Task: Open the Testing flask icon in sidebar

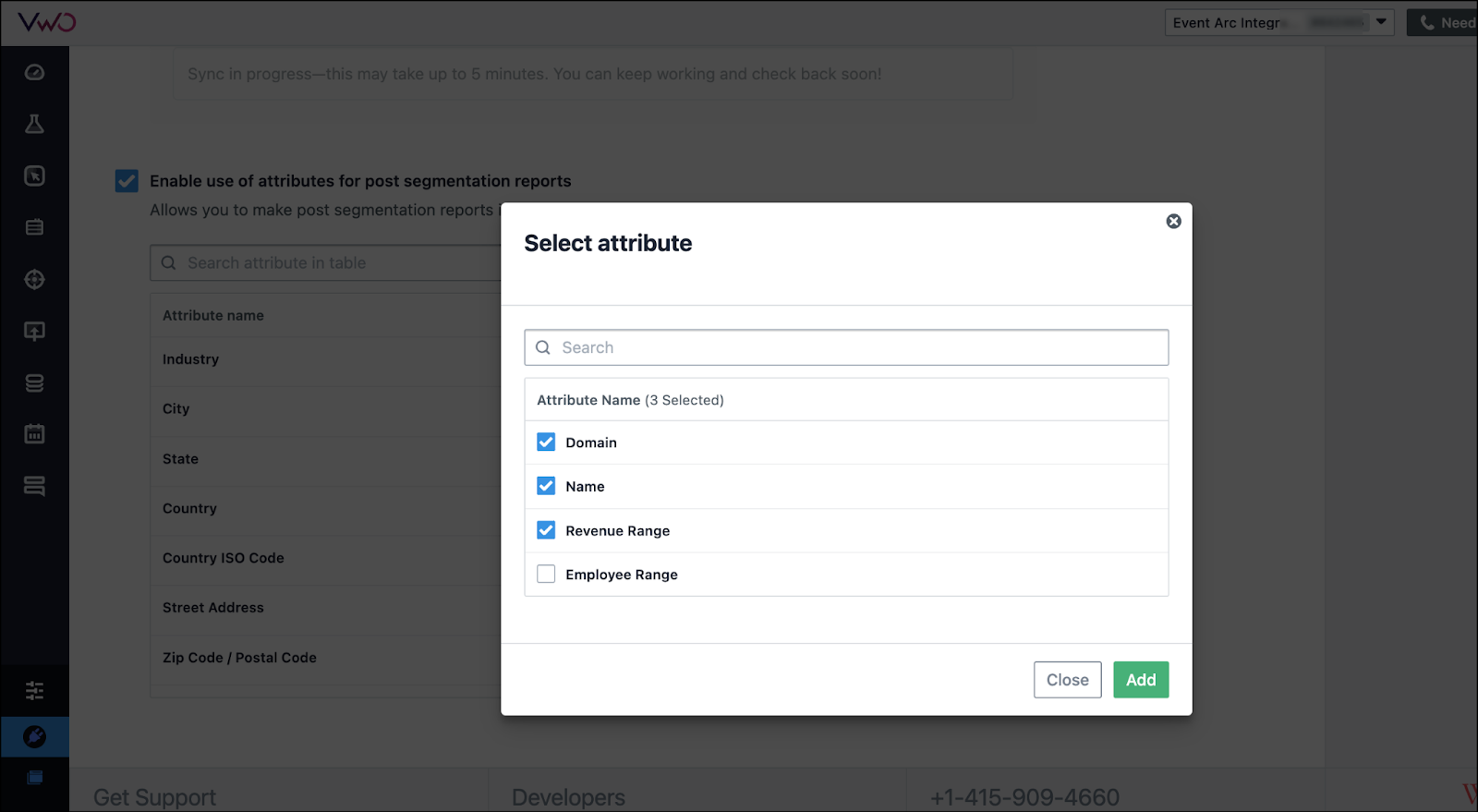Action: pyautogui.click(x=34, y=124)
